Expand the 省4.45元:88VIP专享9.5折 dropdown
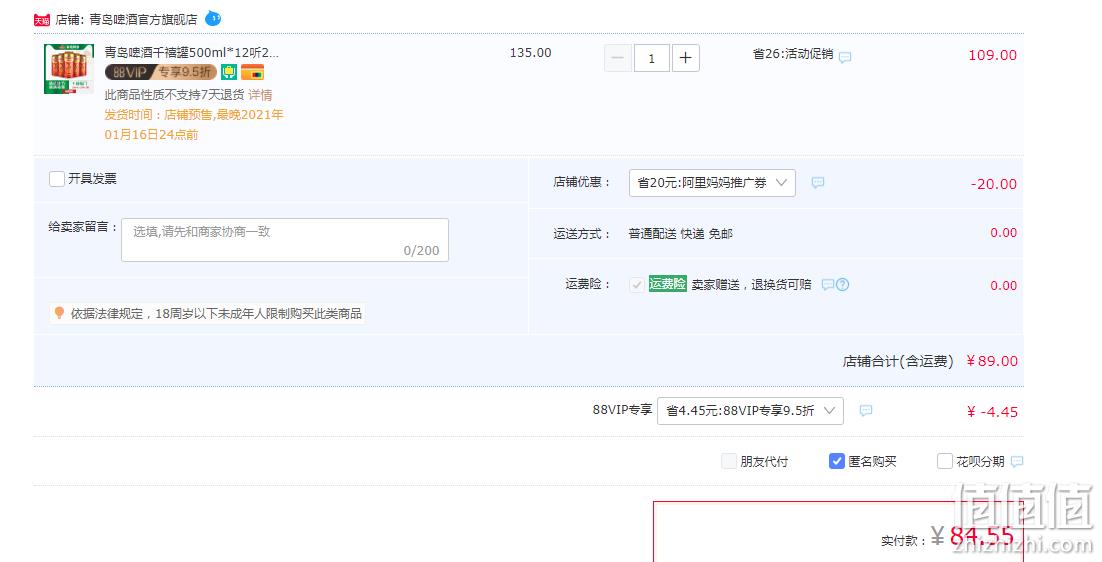 coord(750,411)
